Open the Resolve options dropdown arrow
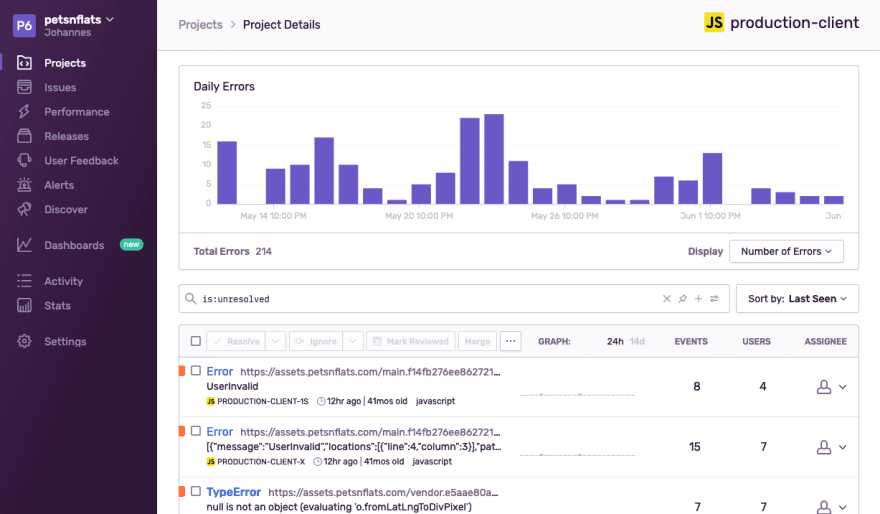This screenshot has width=880, height=514. pos(276,341)
